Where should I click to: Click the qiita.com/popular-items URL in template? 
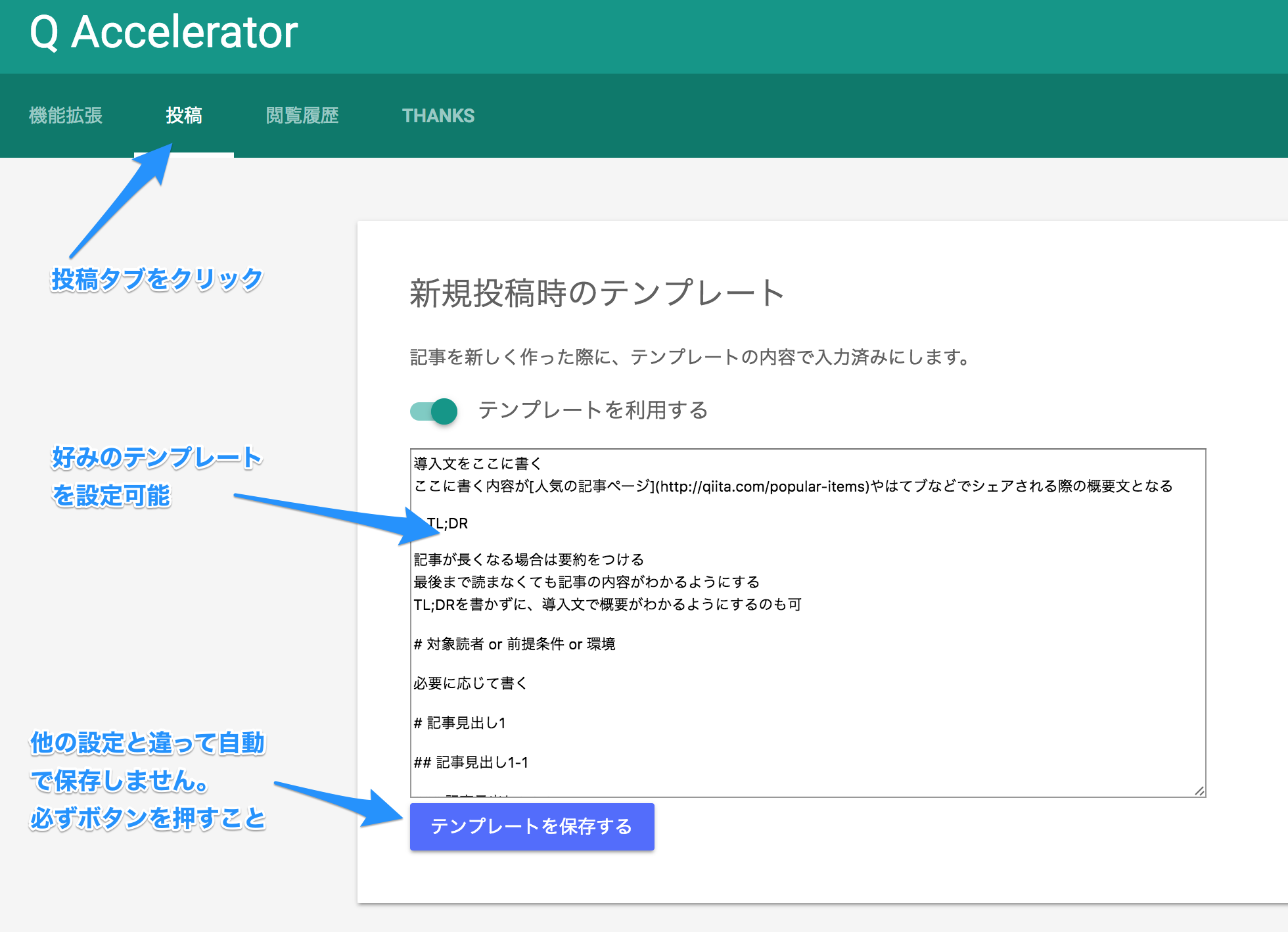tap(762, 486)
